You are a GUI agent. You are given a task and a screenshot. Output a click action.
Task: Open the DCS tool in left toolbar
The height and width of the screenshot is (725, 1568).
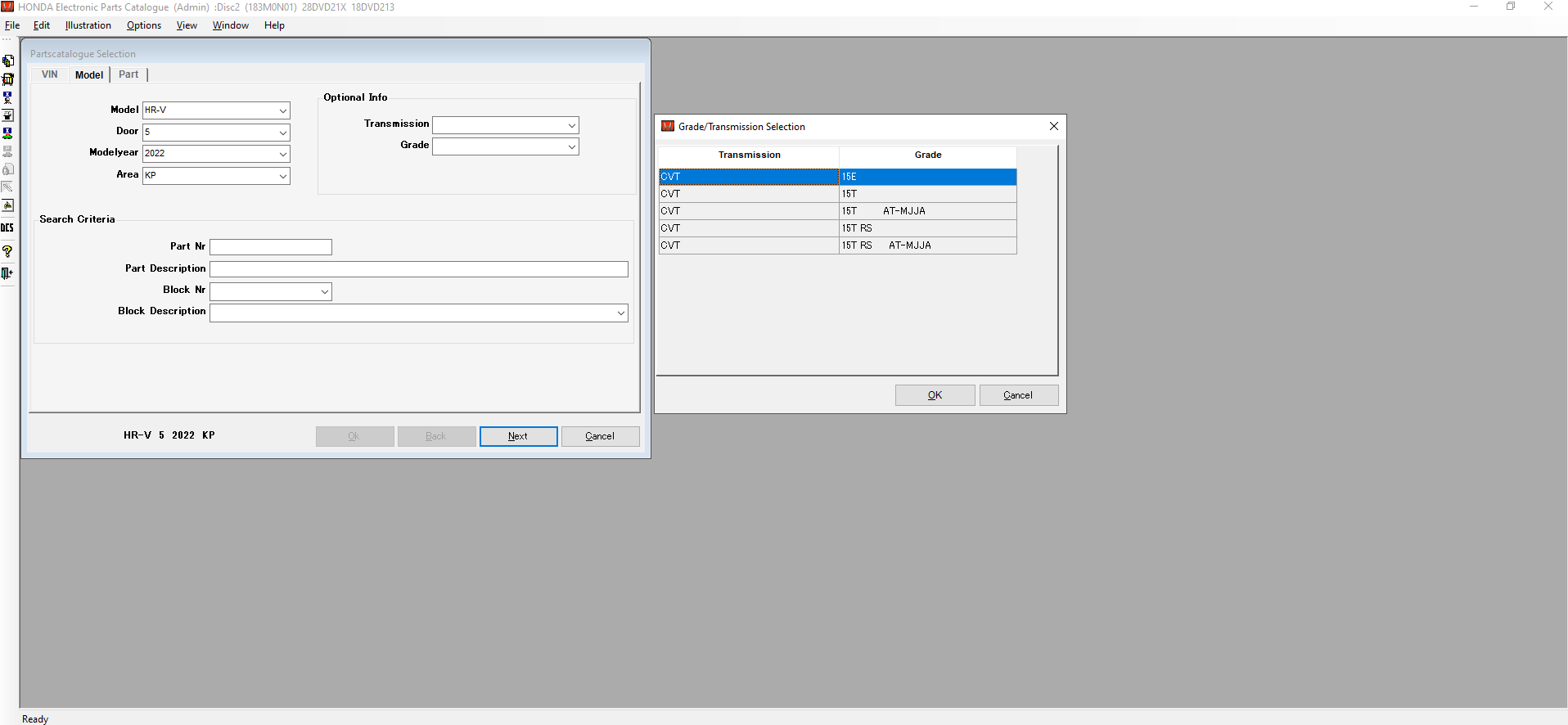7,227
